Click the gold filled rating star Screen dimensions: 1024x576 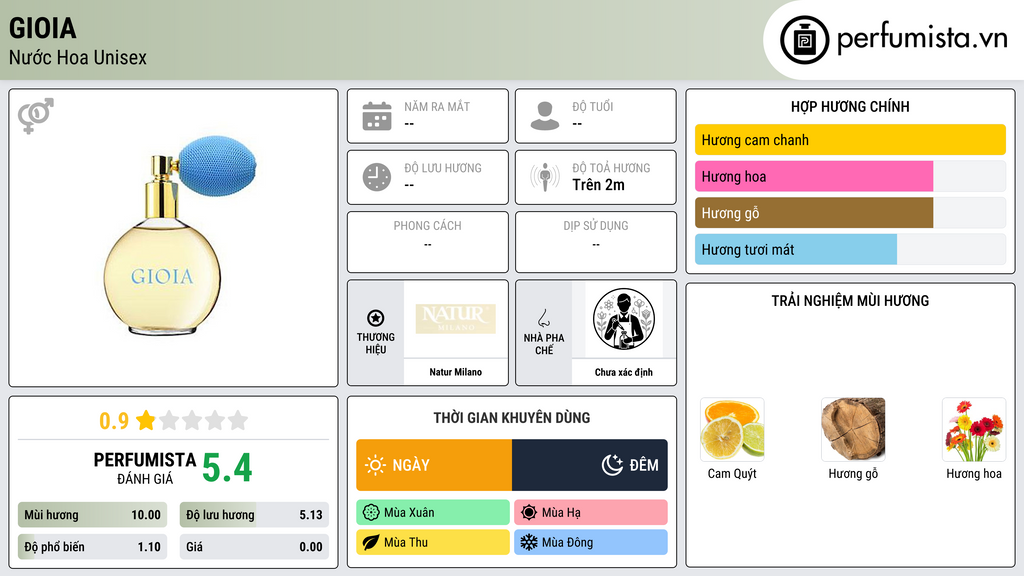(146, 420)
